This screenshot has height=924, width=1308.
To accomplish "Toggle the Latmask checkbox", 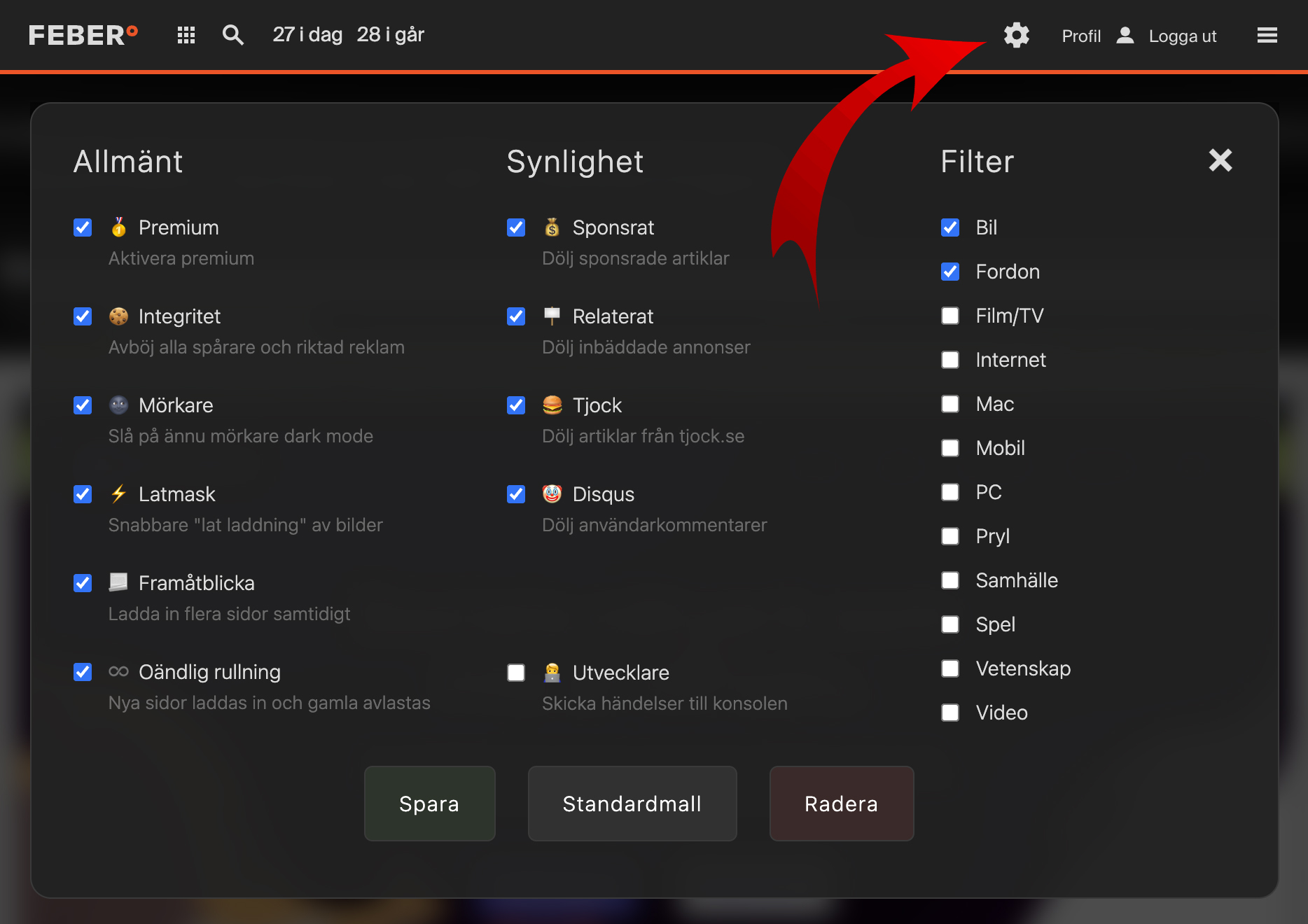I will [x=83, y=494].
